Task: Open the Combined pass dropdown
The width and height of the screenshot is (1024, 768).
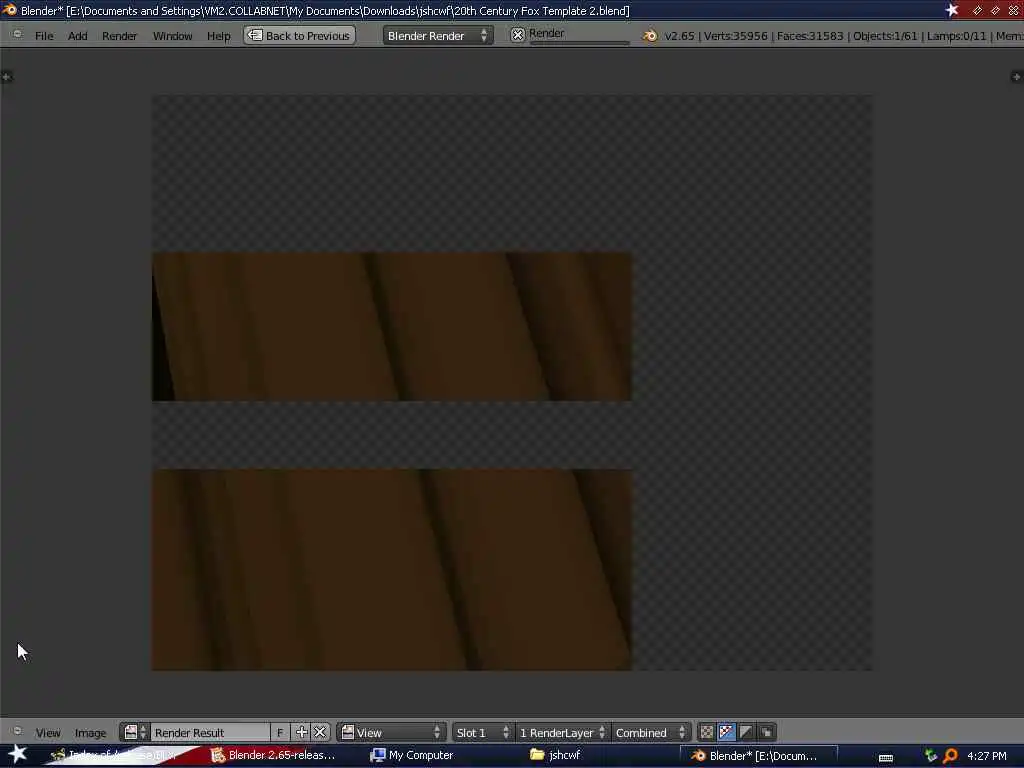Action: 650,732
